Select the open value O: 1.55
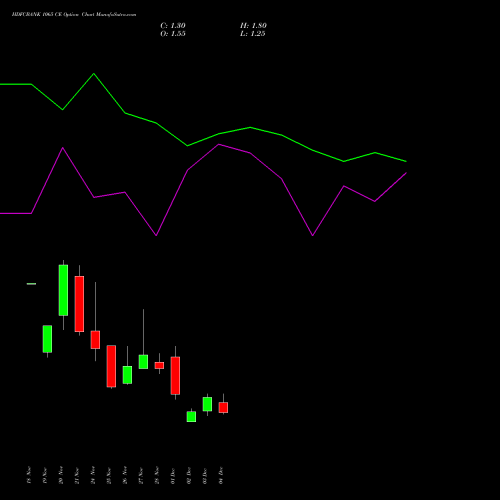 coord(173,34)
